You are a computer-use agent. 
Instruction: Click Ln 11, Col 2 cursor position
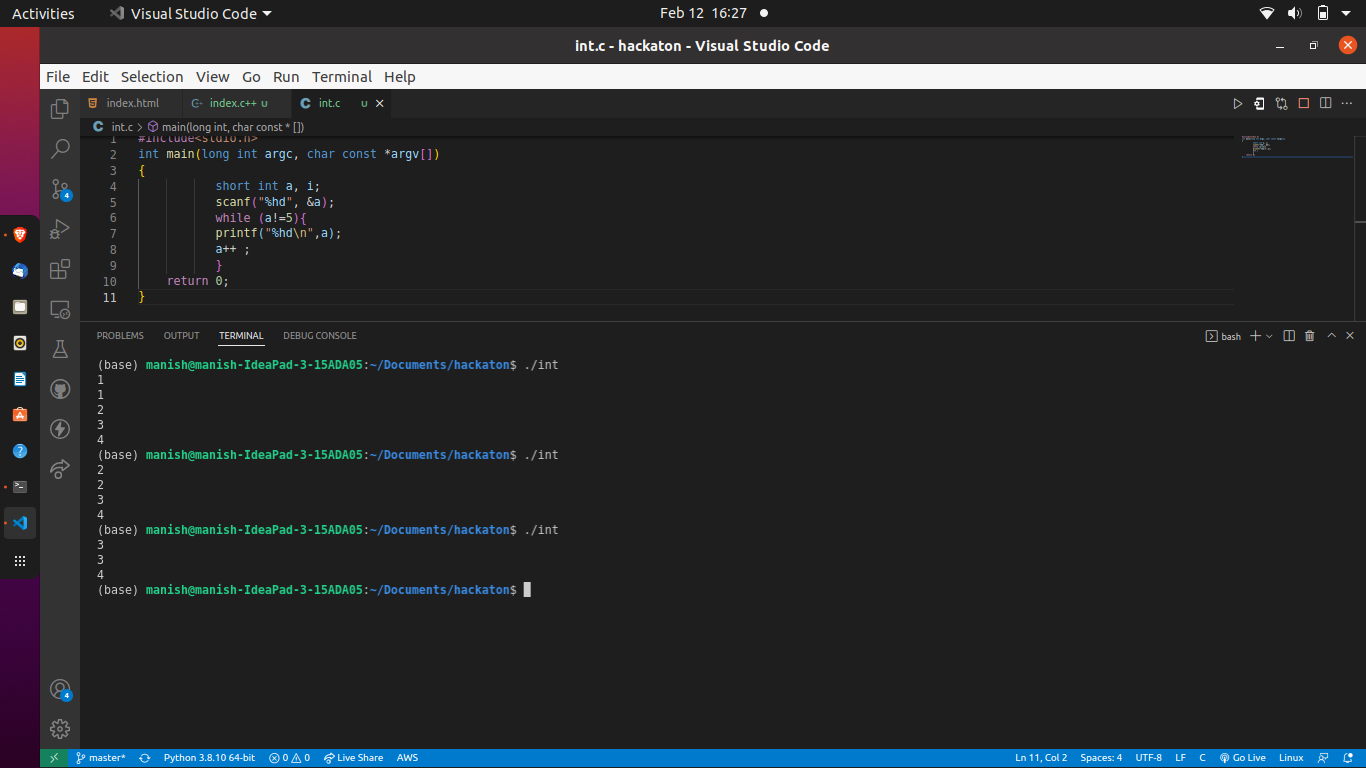click(1041, 758)
